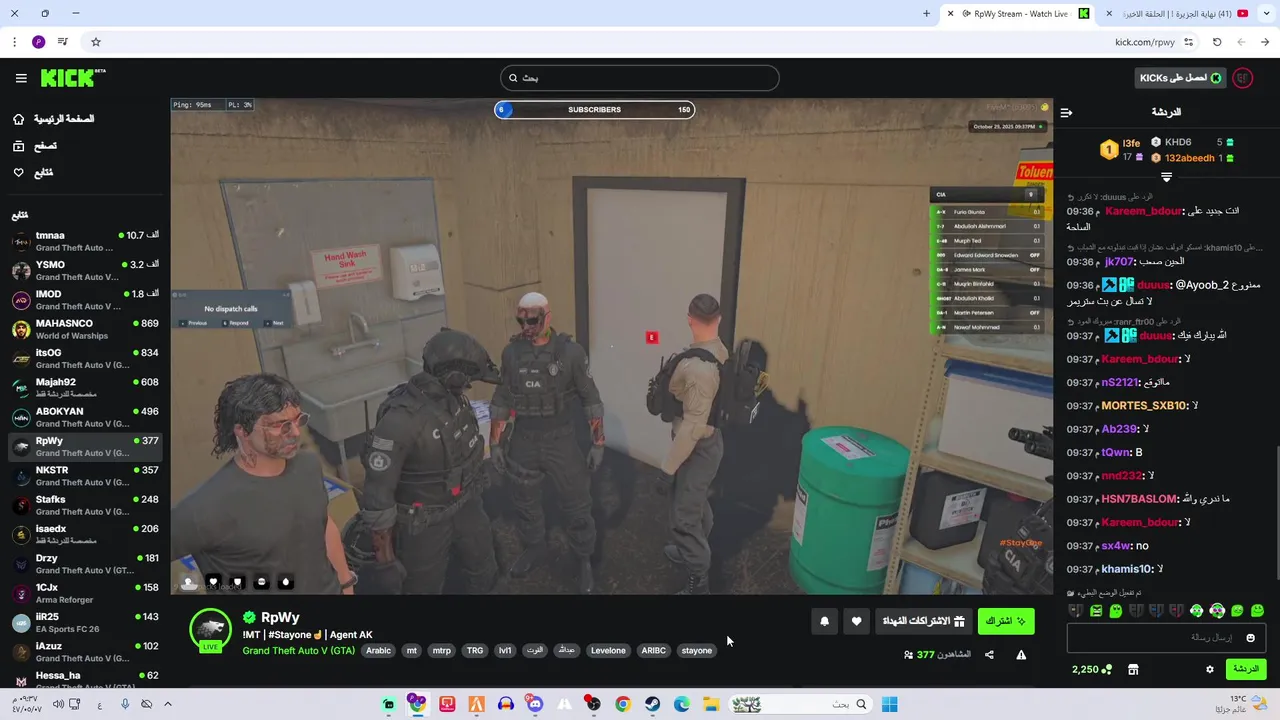Select the RpWy Stream browser tab
The width and height of the screenshot is (1280, 720).
pyautogui.click(x=1020, y=13)
